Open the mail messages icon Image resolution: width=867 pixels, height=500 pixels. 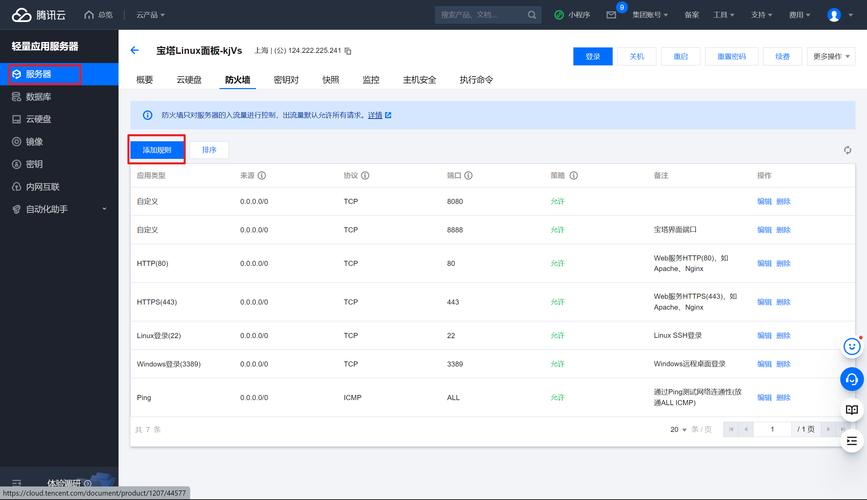click(x=611, y=15)
